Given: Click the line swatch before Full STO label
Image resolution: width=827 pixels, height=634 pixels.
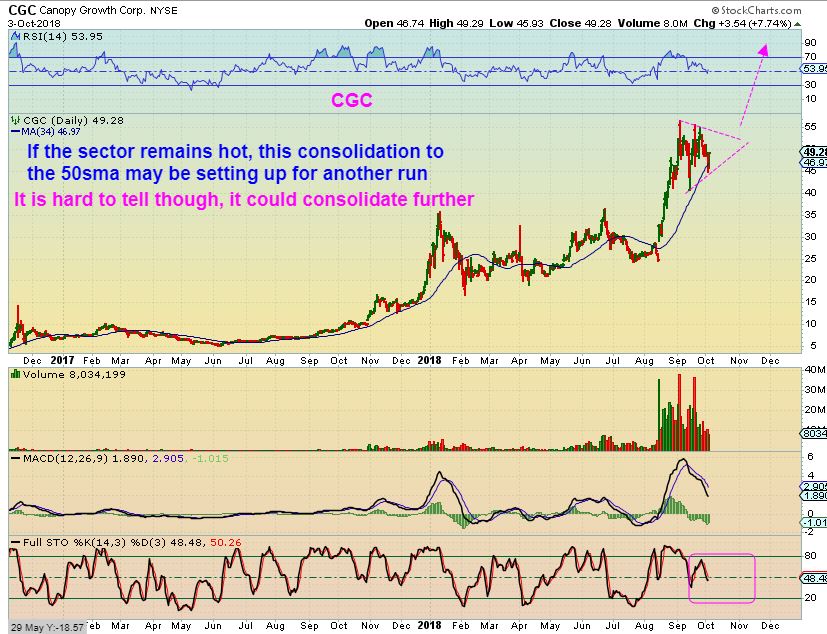Looking at the screenshot, I should [x=16, y=543].
